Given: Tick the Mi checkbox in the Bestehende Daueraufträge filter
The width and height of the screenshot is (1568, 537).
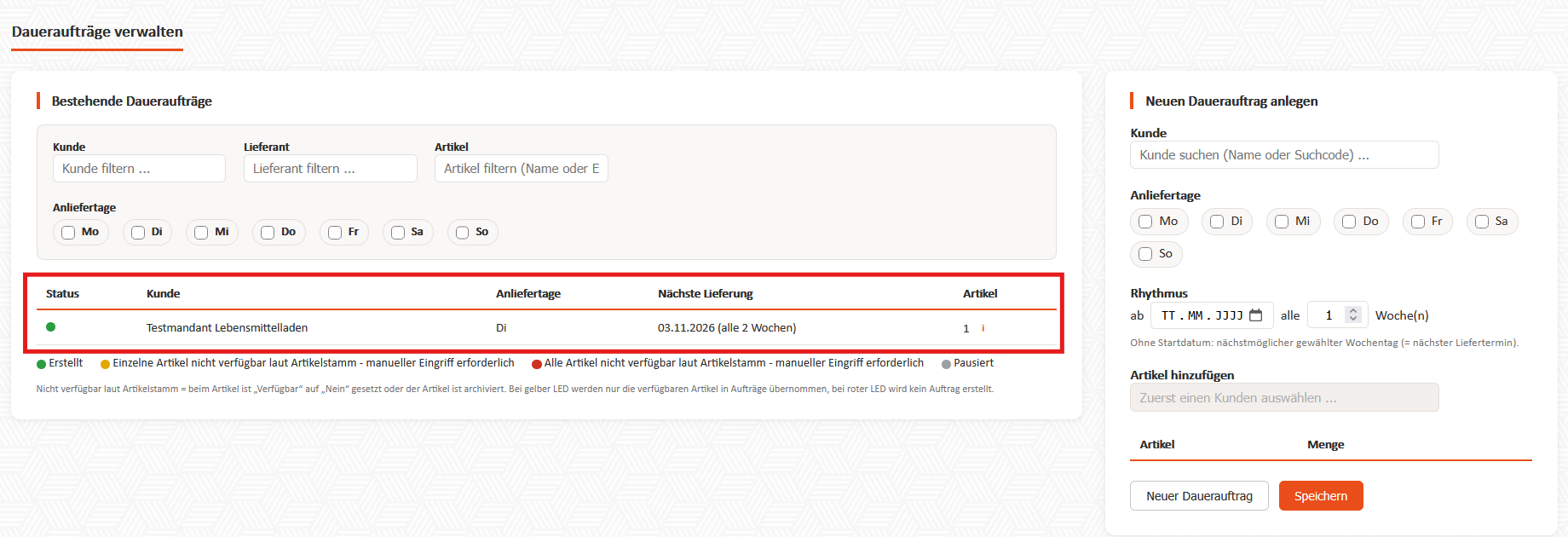Looking at the screenshot, I should click(x=201, y=233).
